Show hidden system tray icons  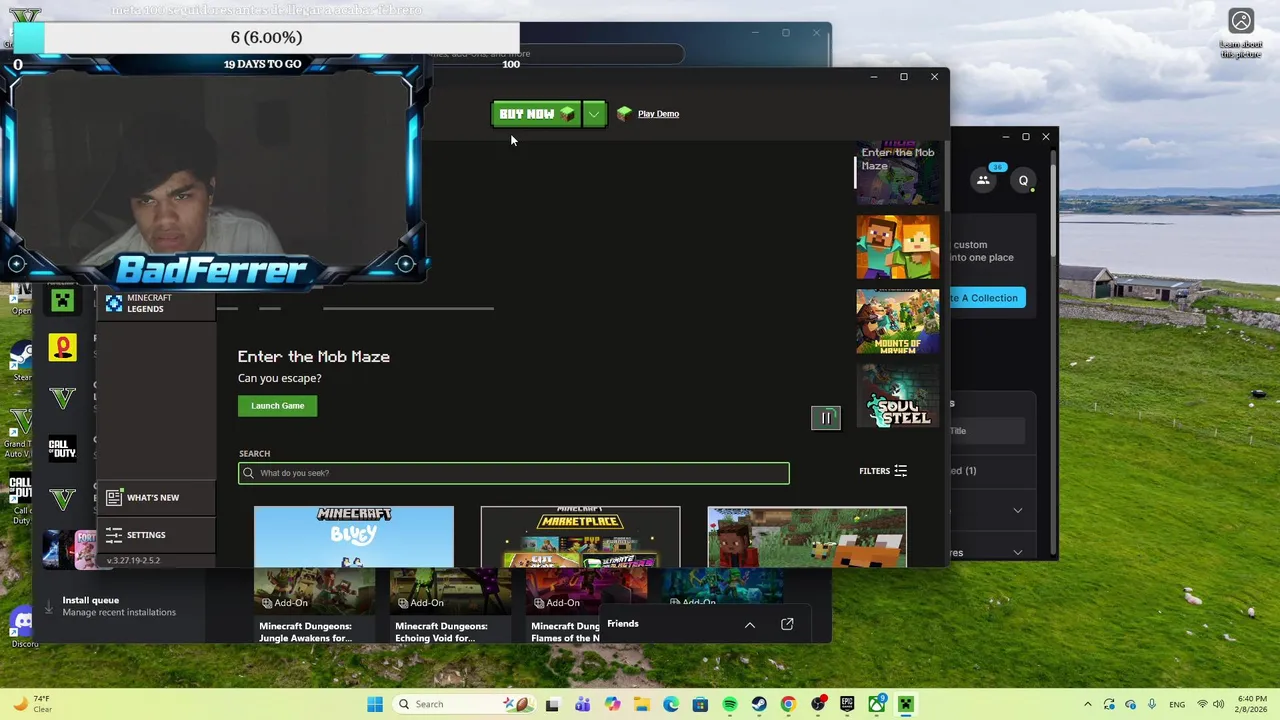pyautogui.click(x=1087, y=704)
